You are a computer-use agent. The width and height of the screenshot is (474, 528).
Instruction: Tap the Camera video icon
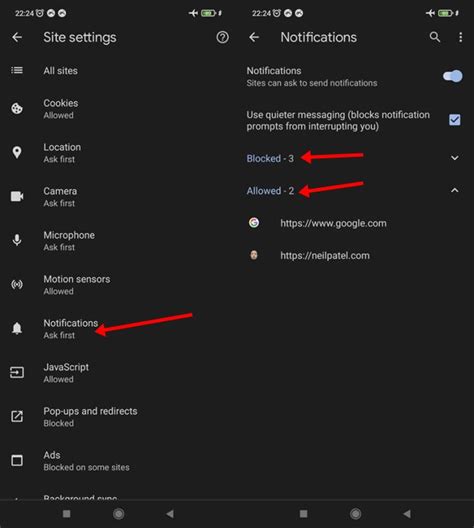(x=17, y=196)
